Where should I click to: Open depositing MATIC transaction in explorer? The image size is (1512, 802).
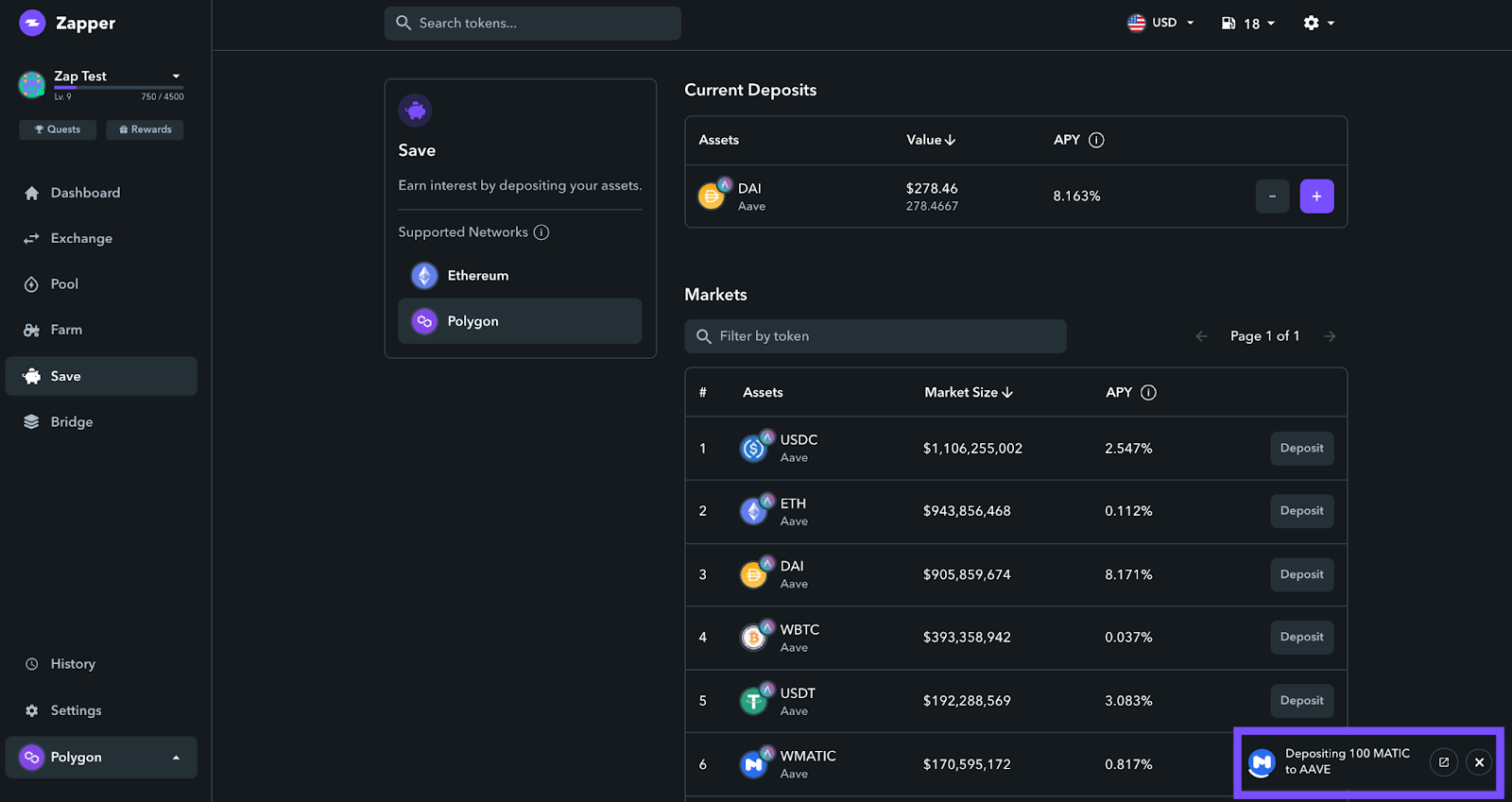[1443, 762]
